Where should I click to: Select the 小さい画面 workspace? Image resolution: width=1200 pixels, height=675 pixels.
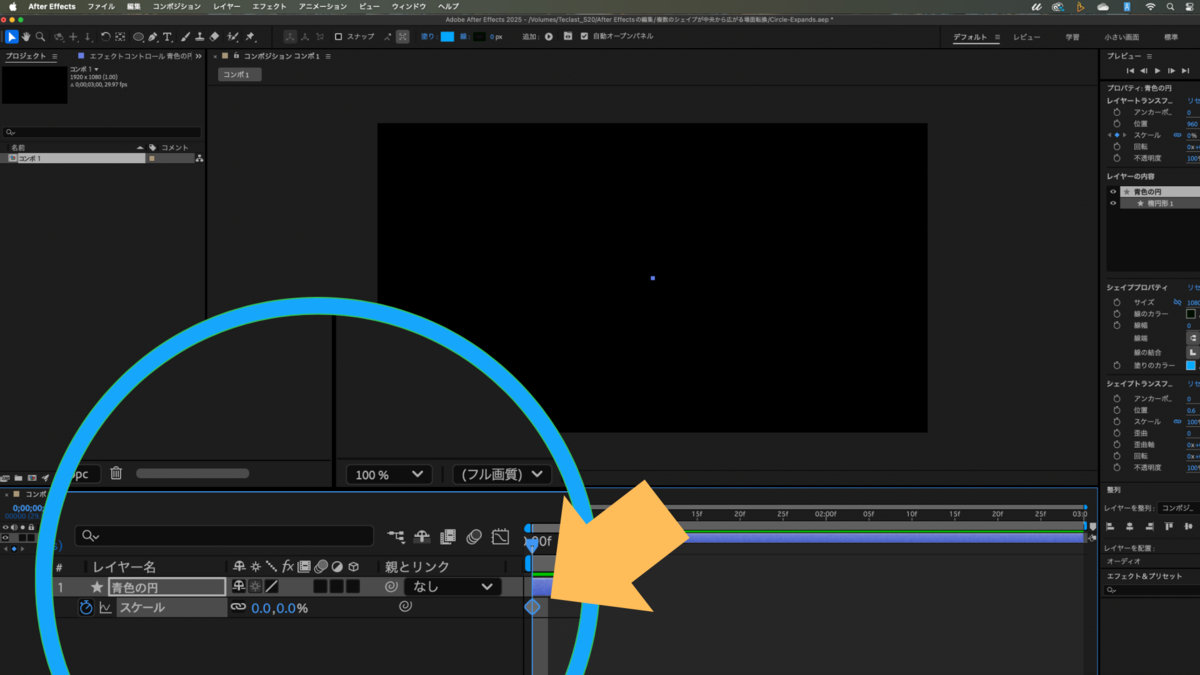[x=1121, y=37]
